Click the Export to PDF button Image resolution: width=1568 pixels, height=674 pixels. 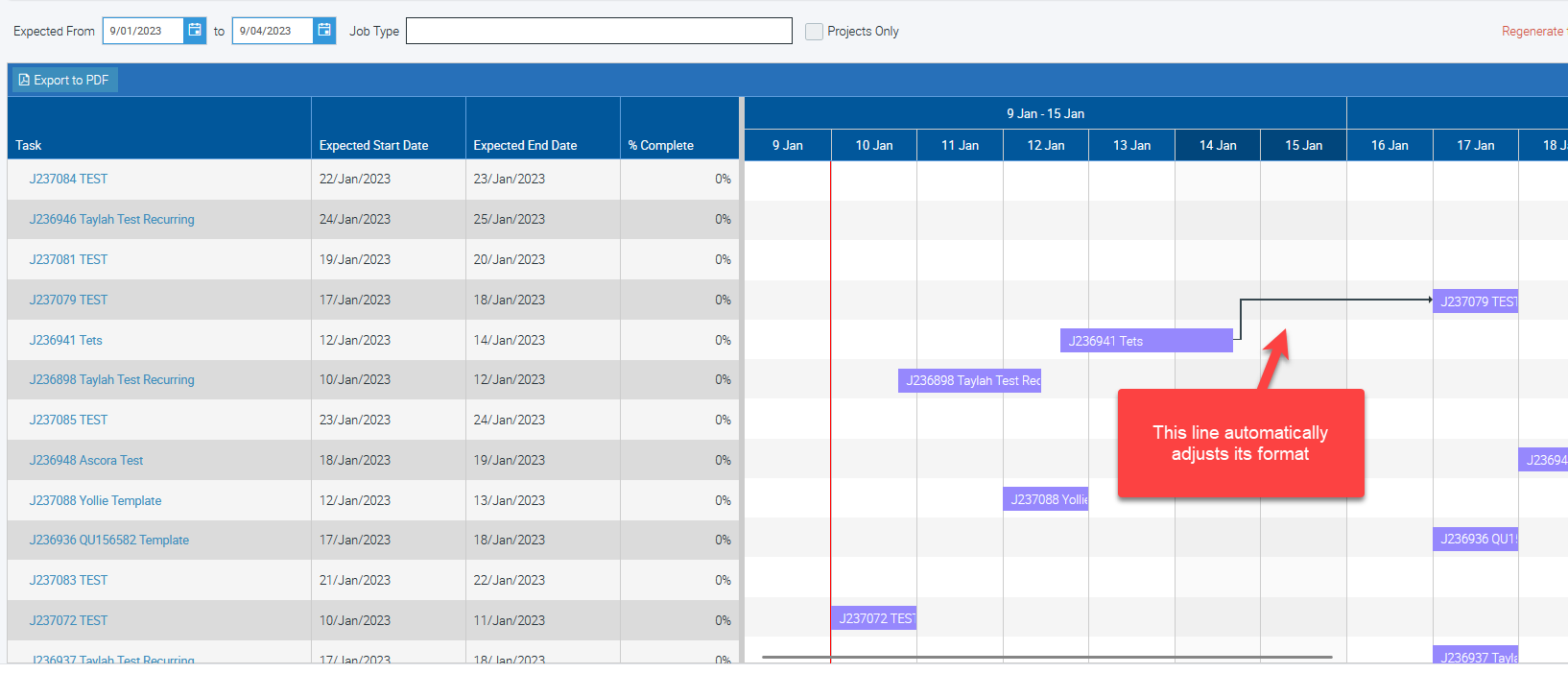(64, 80)
